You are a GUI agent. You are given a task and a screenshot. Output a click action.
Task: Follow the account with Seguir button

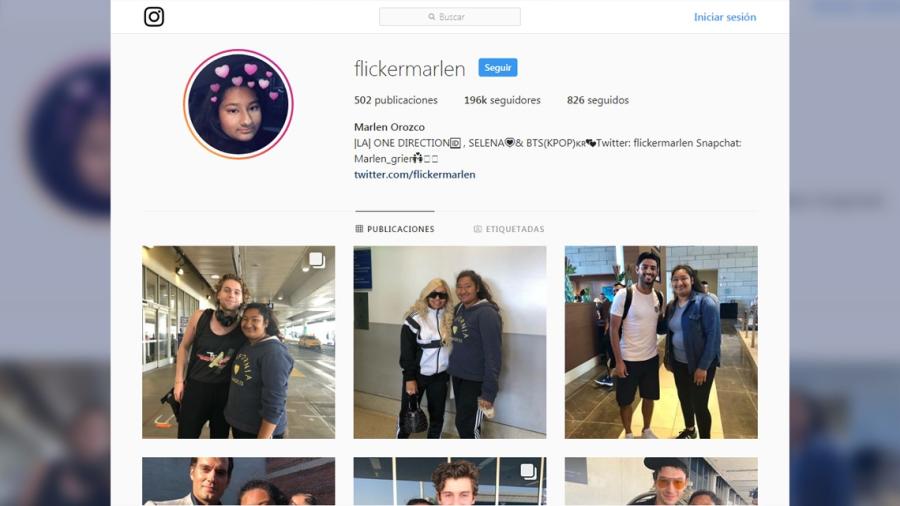click(498, 68)
